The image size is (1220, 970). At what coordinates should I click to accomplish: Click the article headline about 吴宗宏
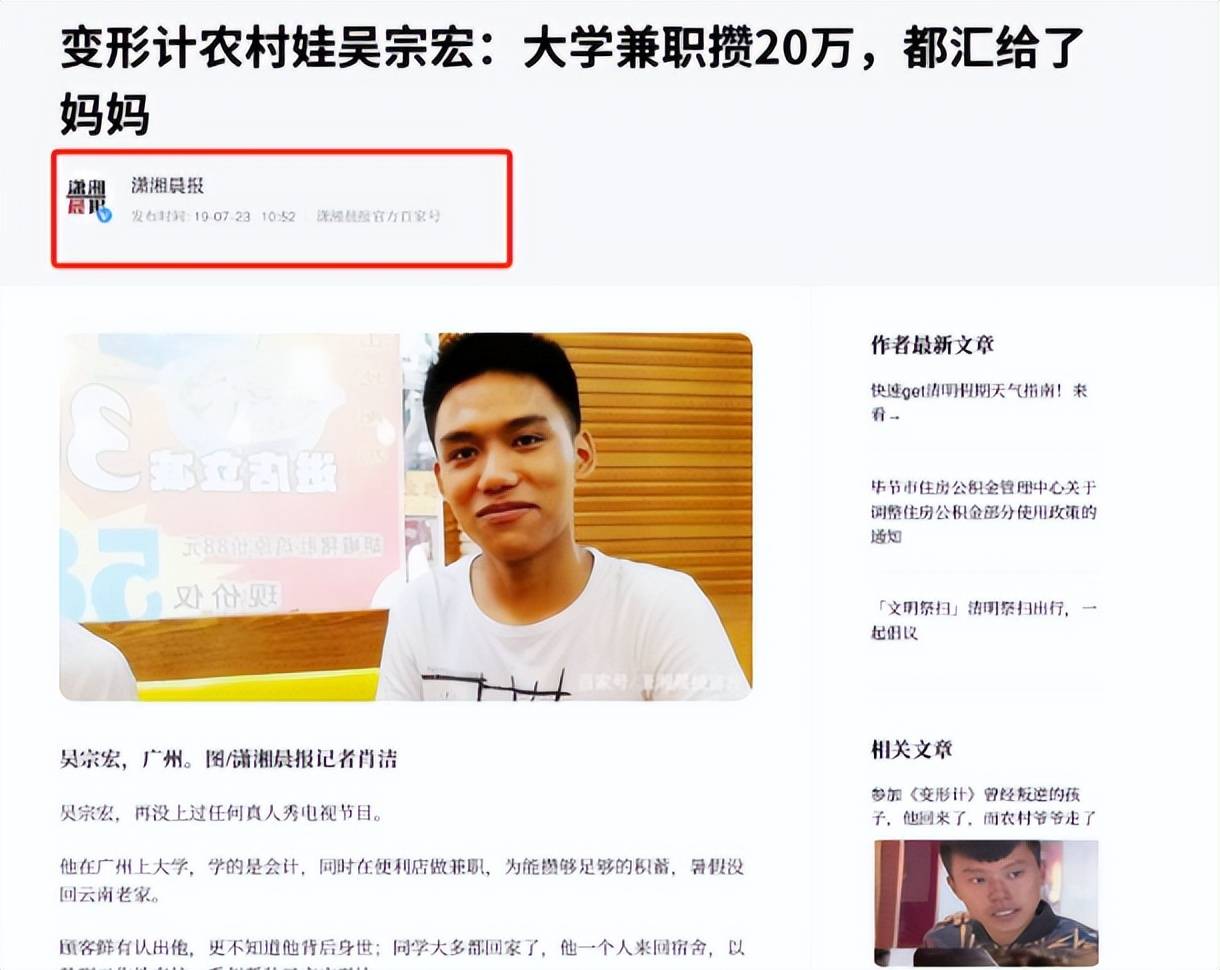[x=572, y=82]
